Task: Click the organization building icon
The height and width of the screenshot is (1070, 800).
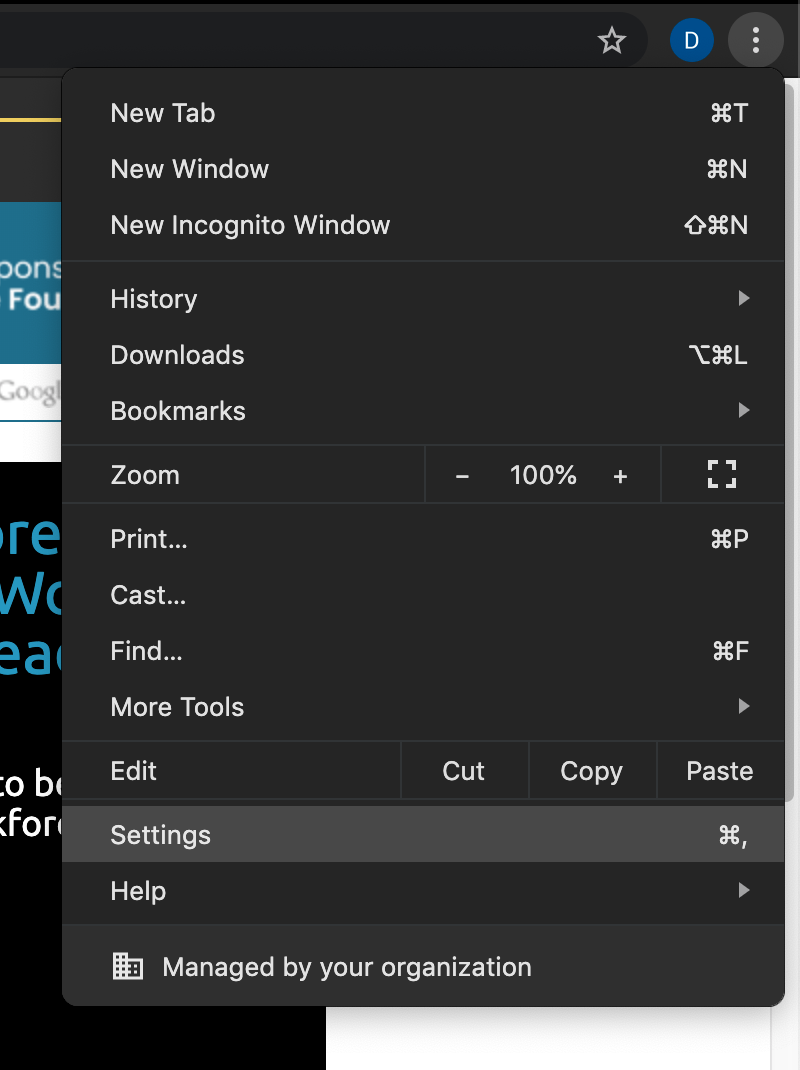Action: (x=128, y=967)
